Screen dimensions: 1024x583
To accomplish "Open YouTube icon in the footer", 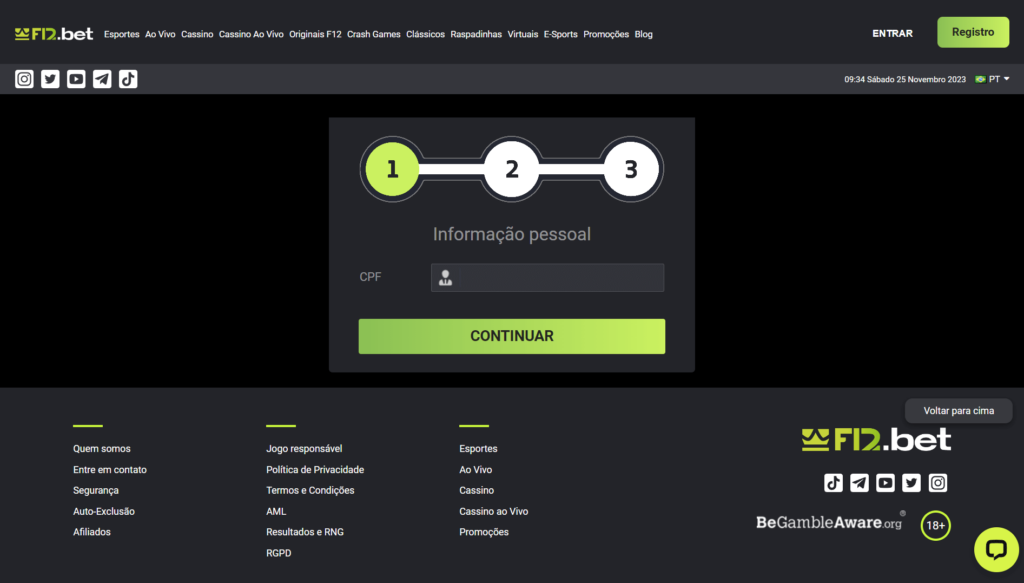I will coord(886,483).
